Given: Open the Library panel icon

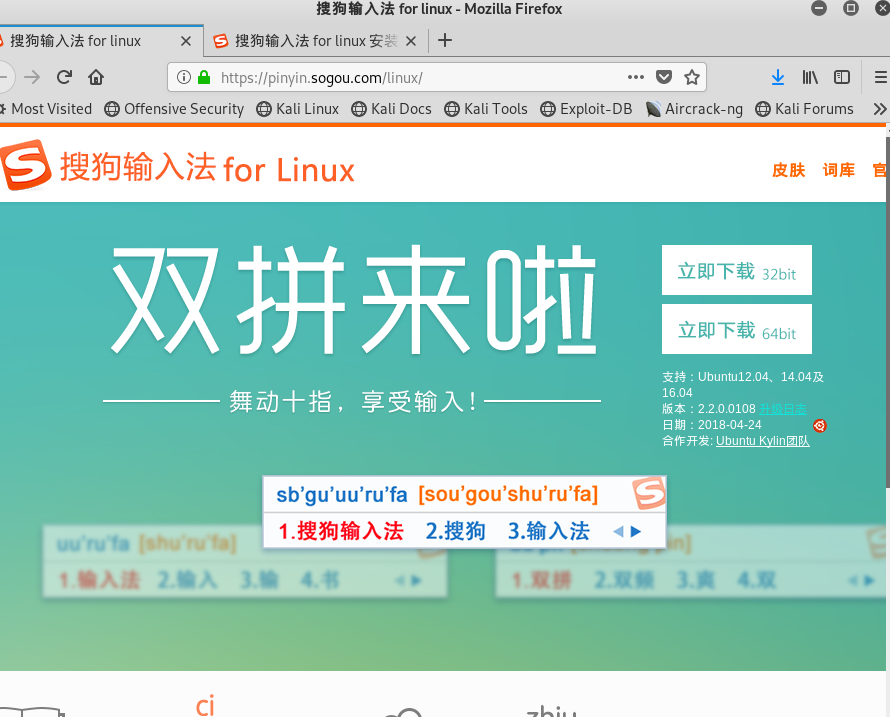Looking at the screenshot, I should [812, 77].
